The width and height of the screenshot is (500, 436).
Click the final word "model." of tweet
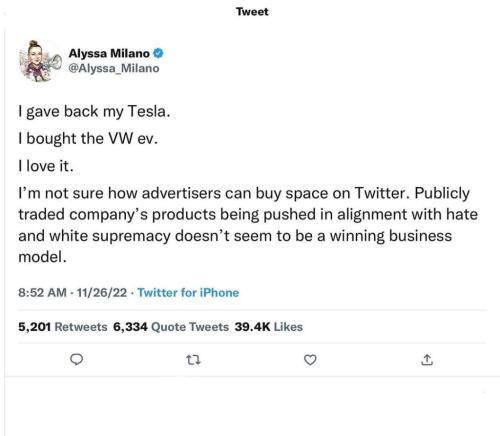pos(42,257)
